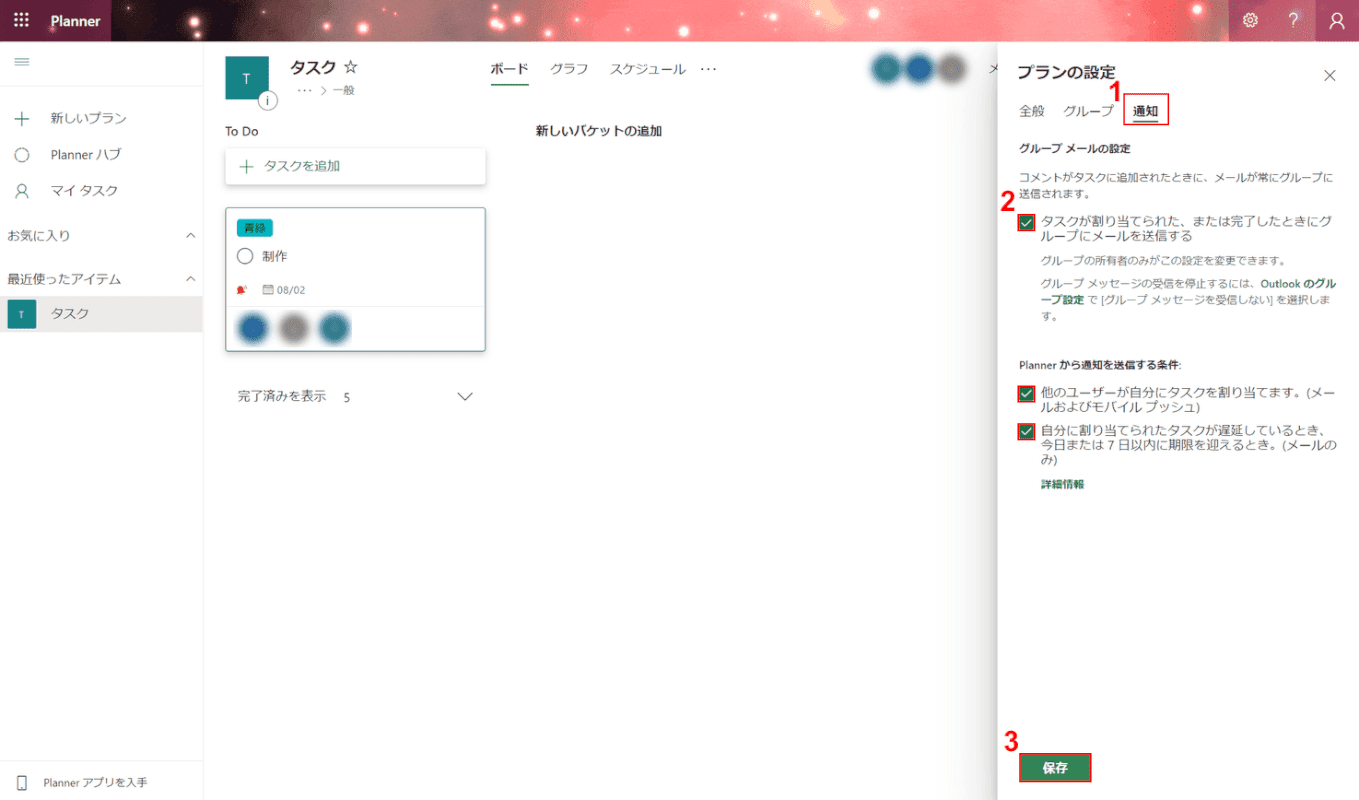Click Planner アプリを入手 link

click(x=95, y=782)
